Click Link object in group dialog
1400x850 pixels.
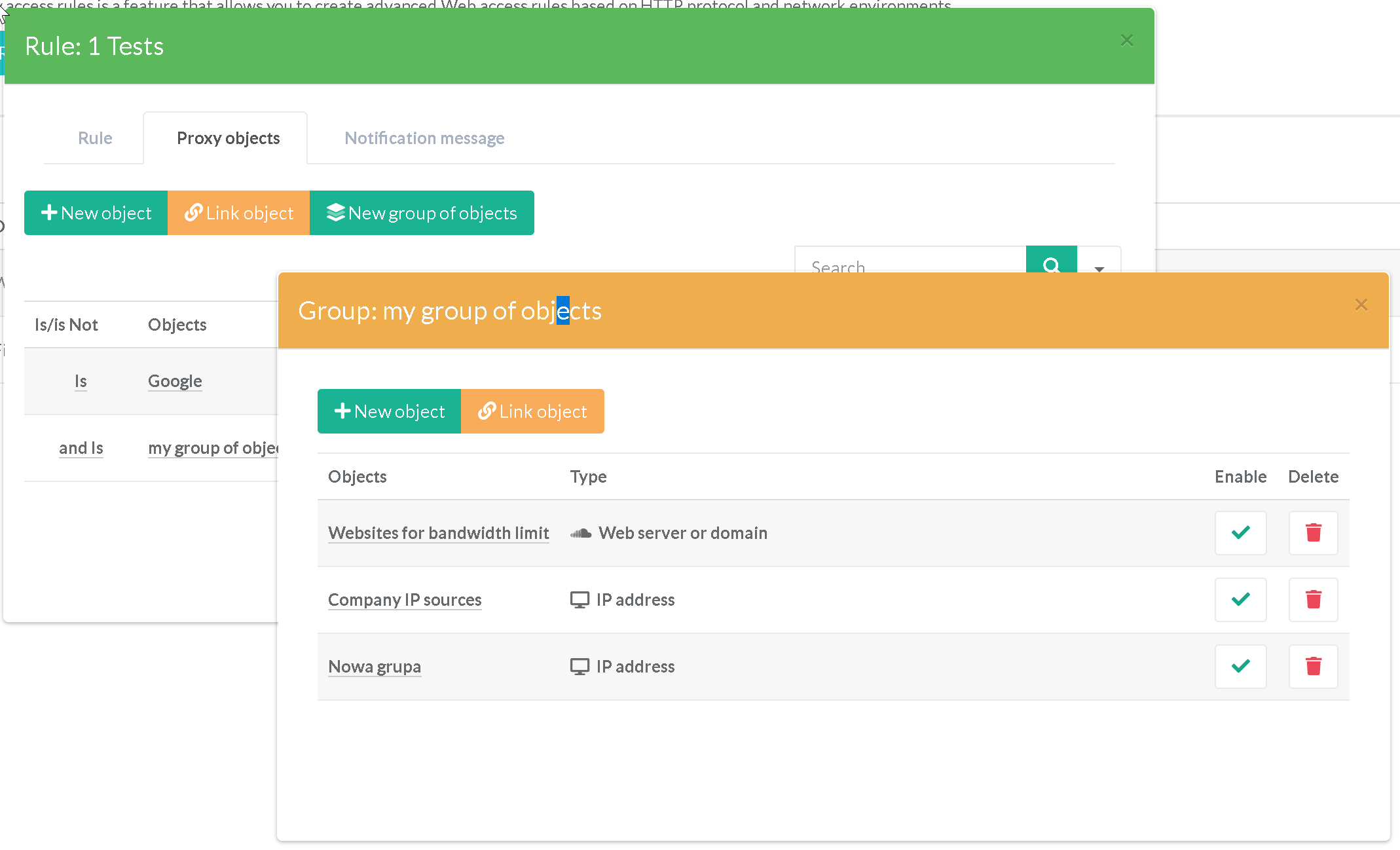(x=532, y=411)
